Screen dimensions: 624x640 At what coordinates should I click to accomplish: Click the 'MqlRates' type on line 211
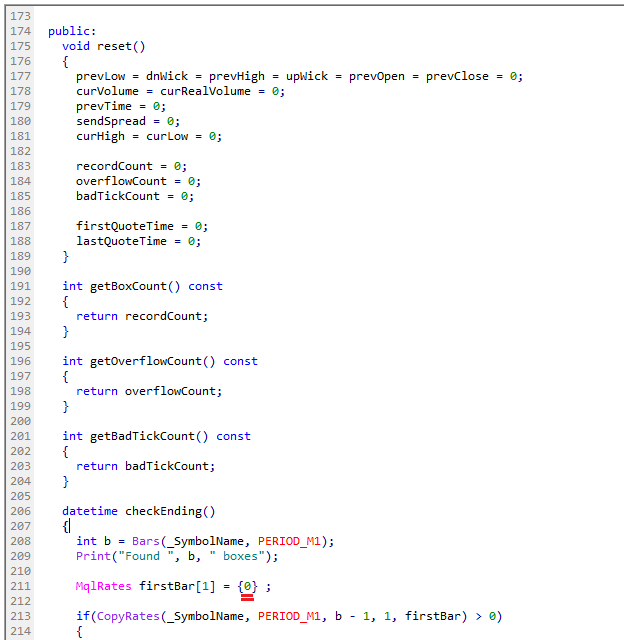click(x=104, y=586)
